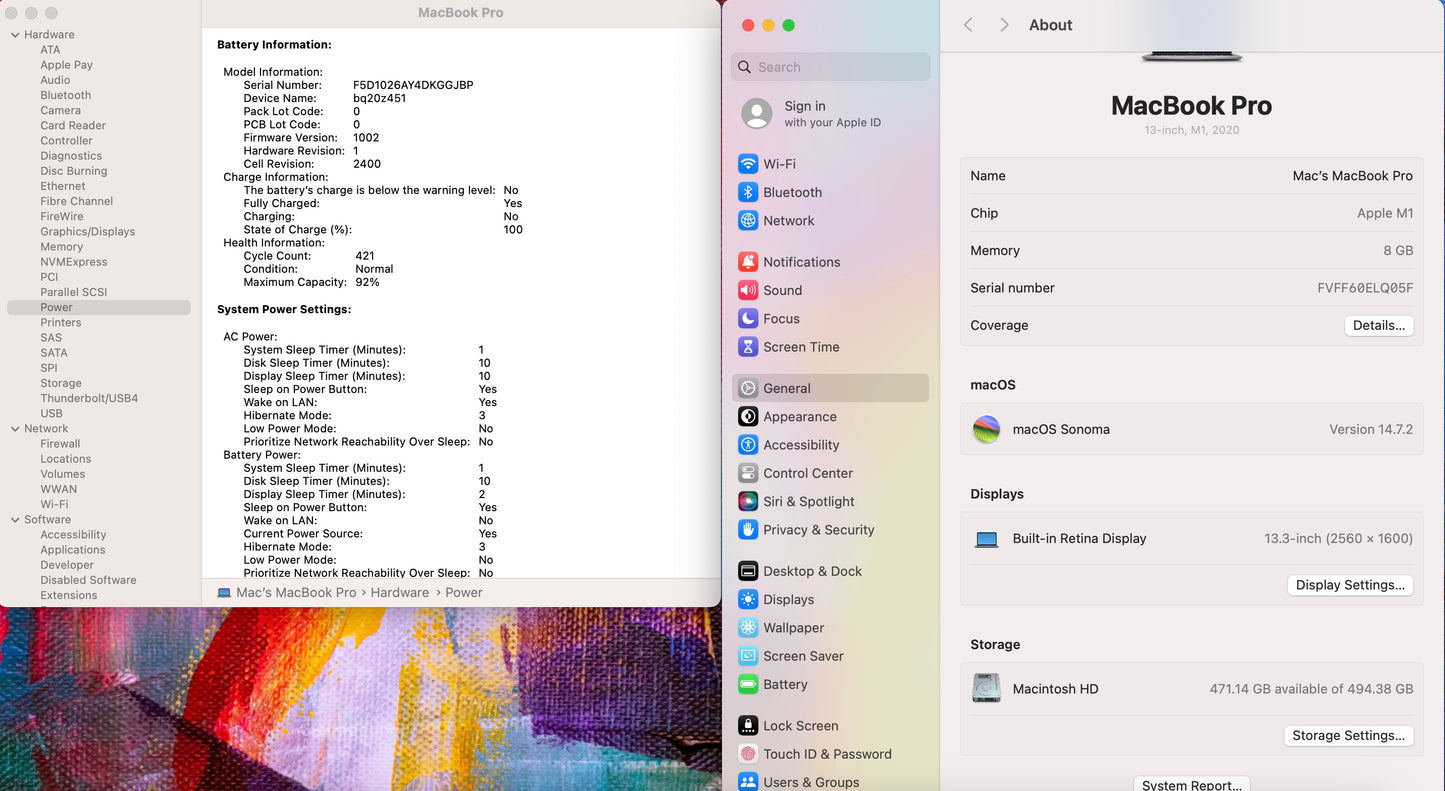Select Graphics/Displays in System Report sidebar
Viewport: 1445px width, 791px height.
pos(87,232)
